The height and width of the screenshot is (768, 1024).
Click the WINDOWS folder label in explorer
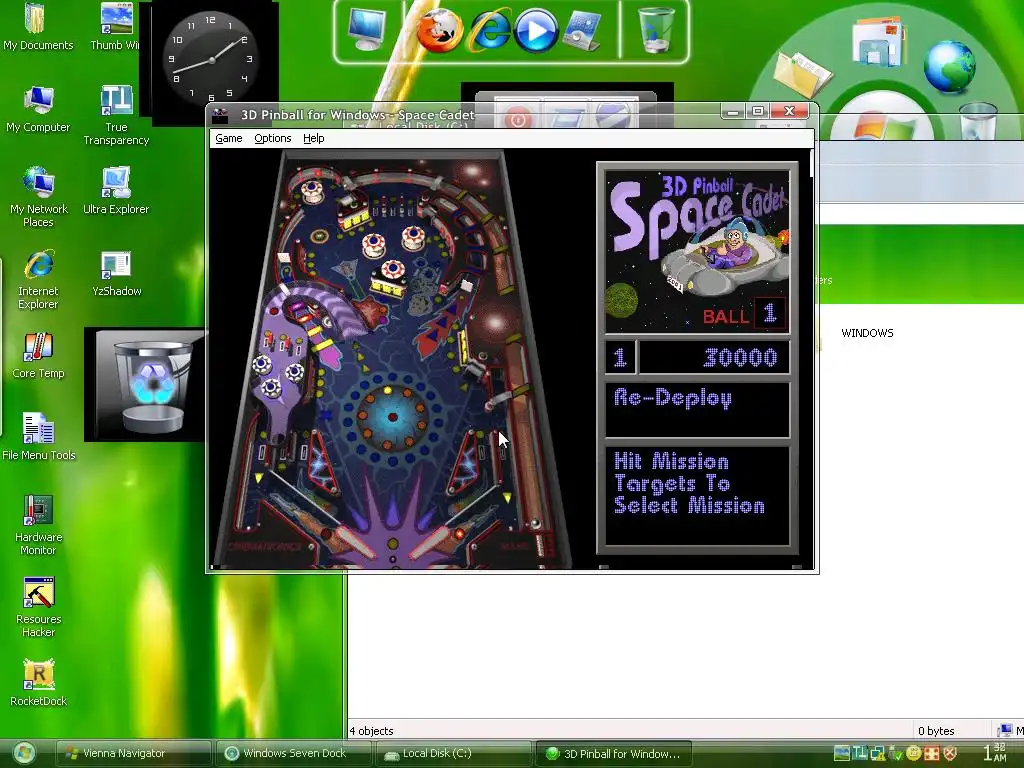867,333
